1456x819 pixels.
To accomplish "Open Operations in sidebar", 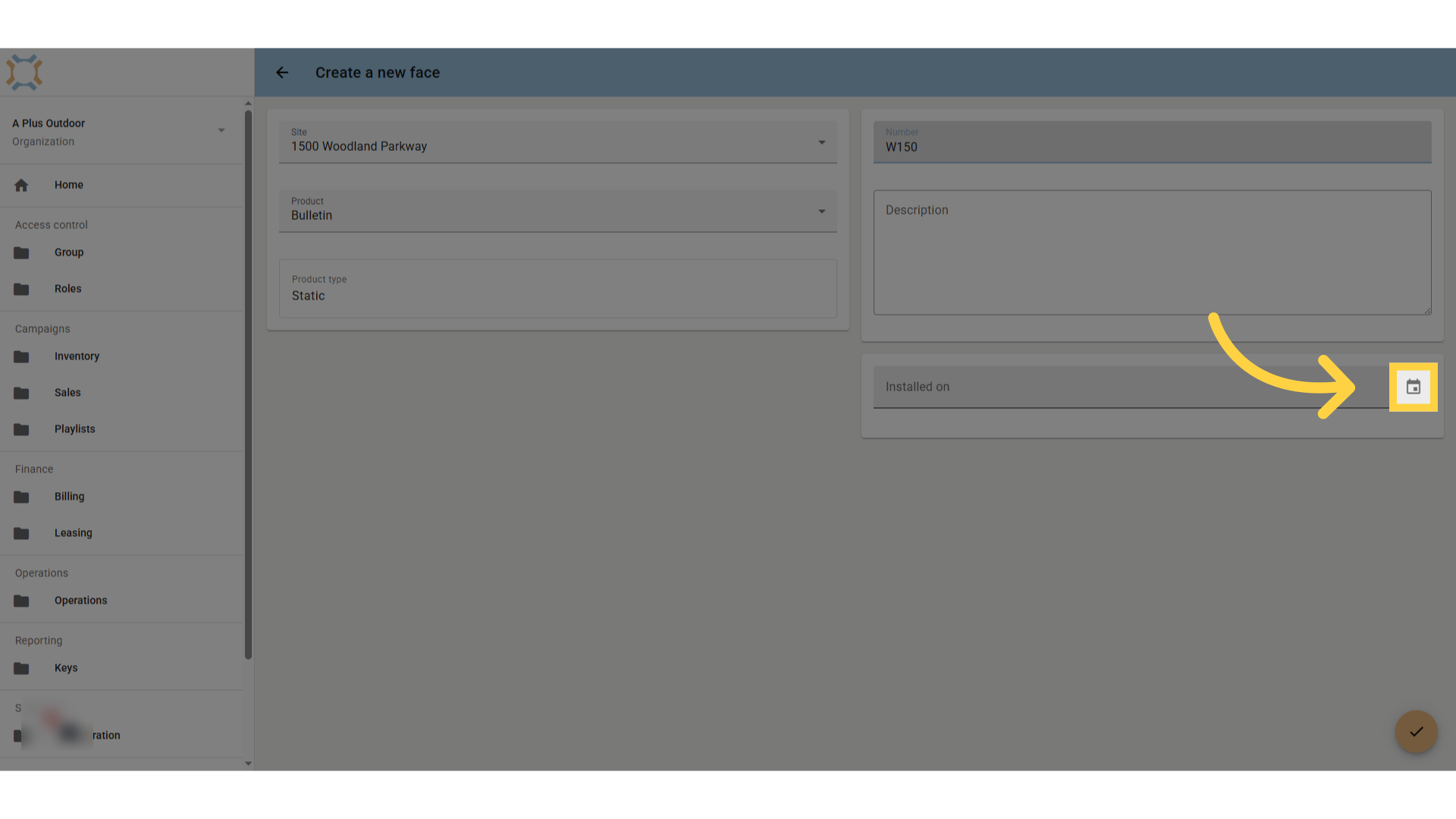I will pyautogui.click(x=121, y=601).
